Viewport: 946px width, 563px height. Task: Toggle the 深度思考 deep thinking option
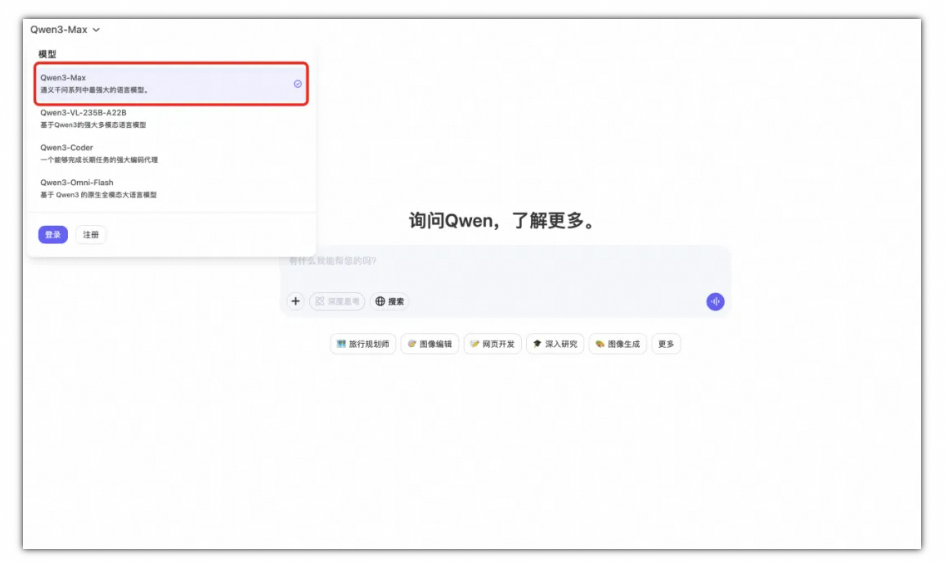tap(337, 301)
